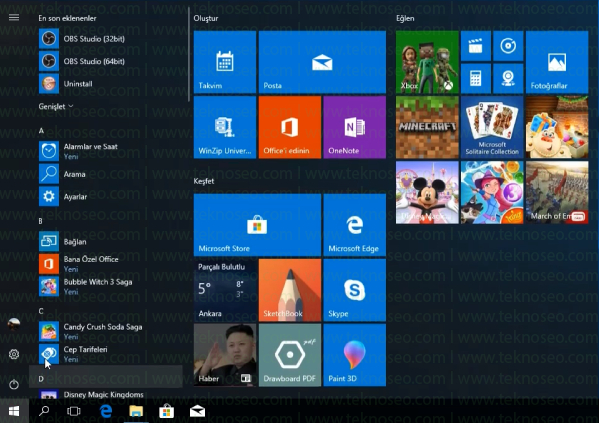Expand the Start menu hamburger navigation
Screen dimensions: 599x423
(14, 17)
